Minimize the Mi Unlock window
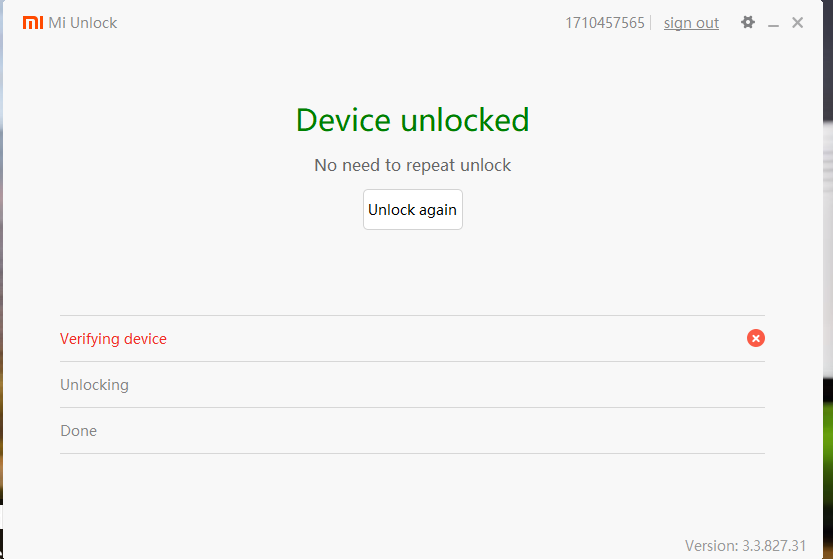The image size is (833, 559). 773,23
